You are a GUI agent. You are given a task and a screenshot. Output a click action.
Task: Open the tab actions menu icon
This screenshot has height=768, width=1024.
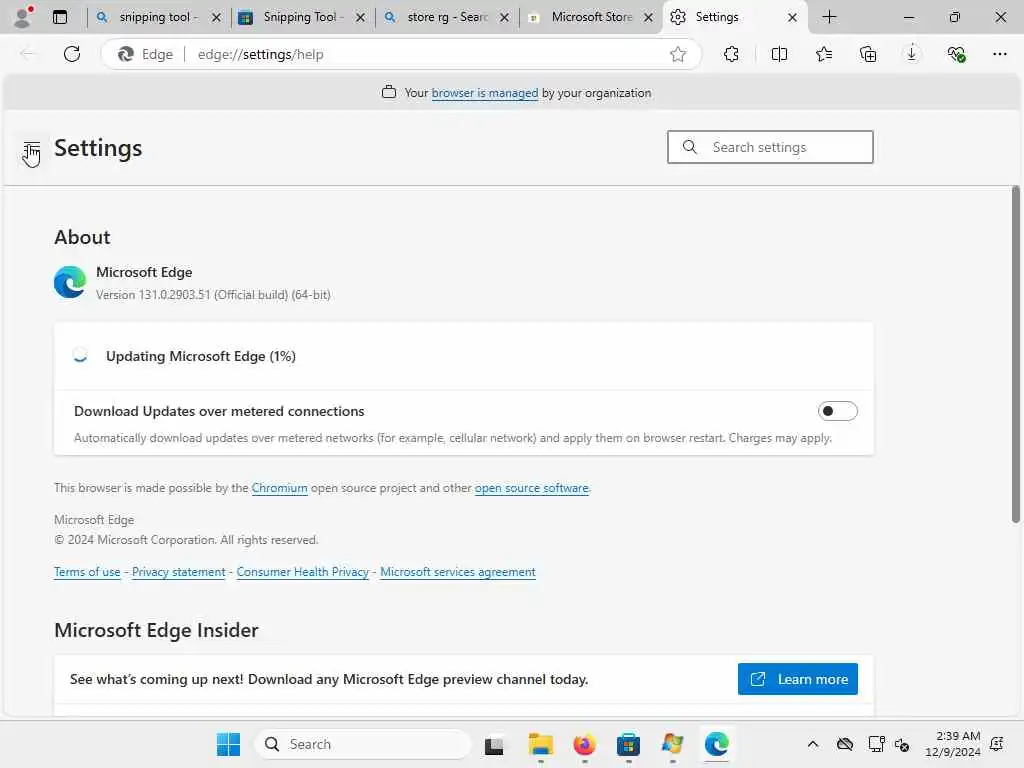click(x=60, y=17)
